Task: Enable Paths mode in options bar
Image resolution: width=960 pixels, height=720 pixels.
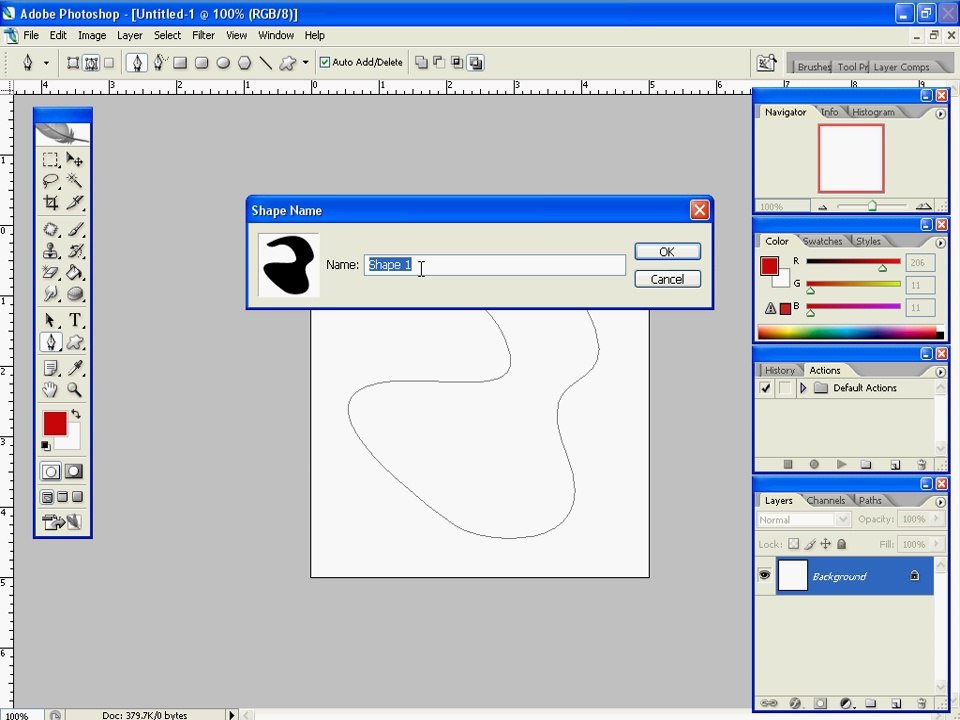Action: tap(91, 62)
